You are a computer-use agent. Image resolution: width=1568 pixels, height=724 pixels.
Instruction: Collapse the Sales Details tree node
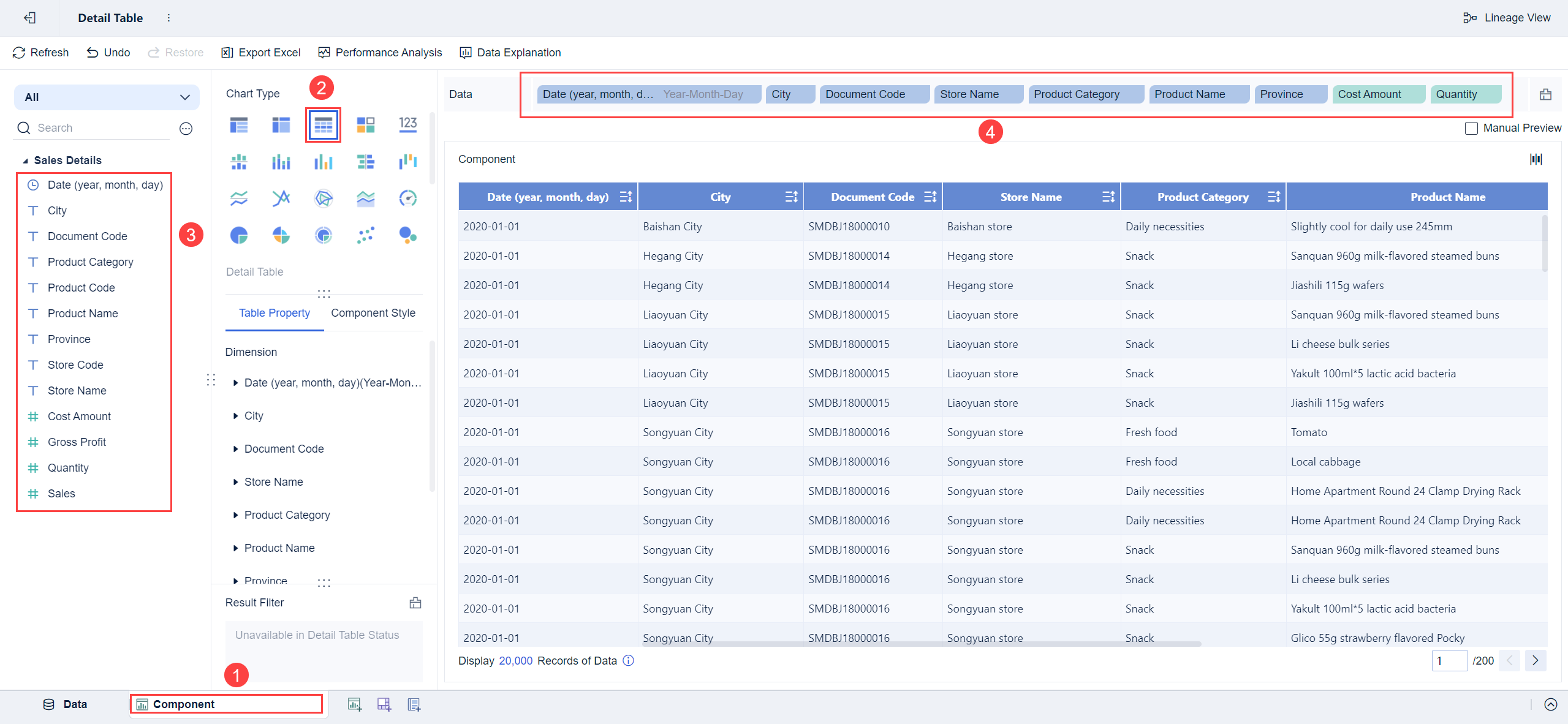click(x=25, y=161)
